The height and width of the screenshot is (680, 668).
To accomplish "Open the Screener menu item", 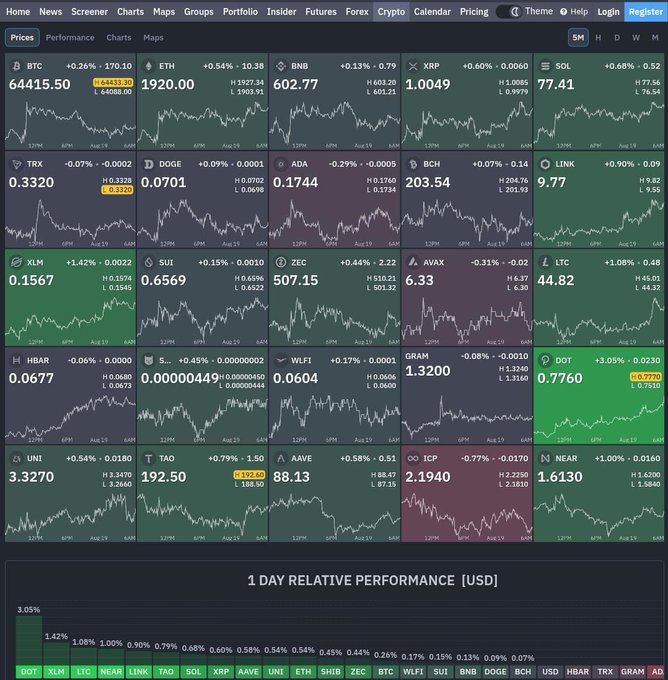I will [89, 12].
